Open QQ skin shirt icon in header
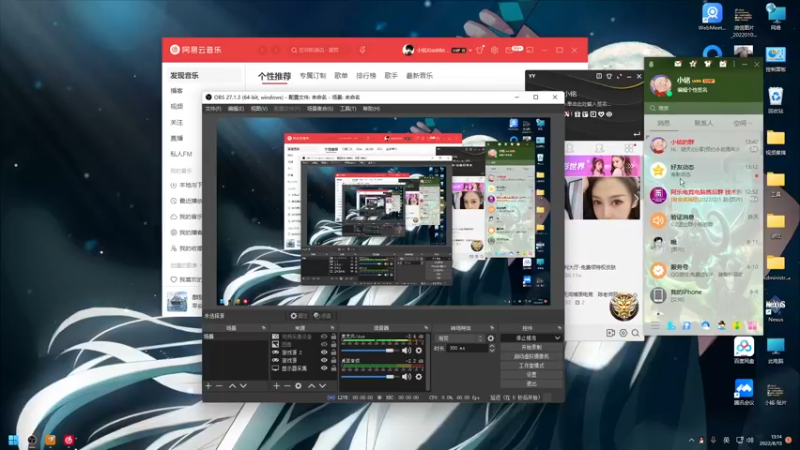The height and width of the screenshot is (450, 800). coord(708,64)
